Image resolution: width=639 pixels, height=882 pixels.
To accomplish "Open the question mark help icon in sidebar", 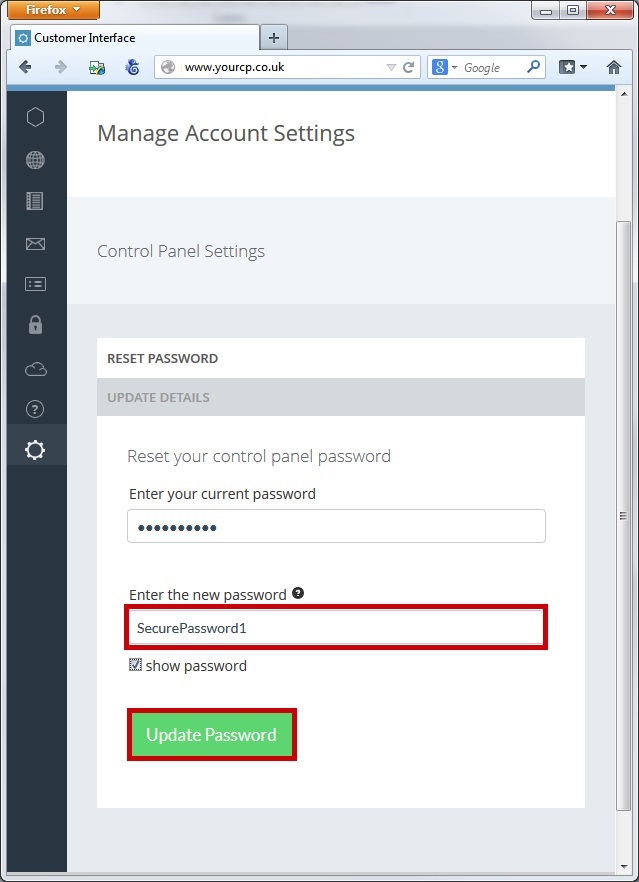I will pyautogui.click(x=35, y=408).
